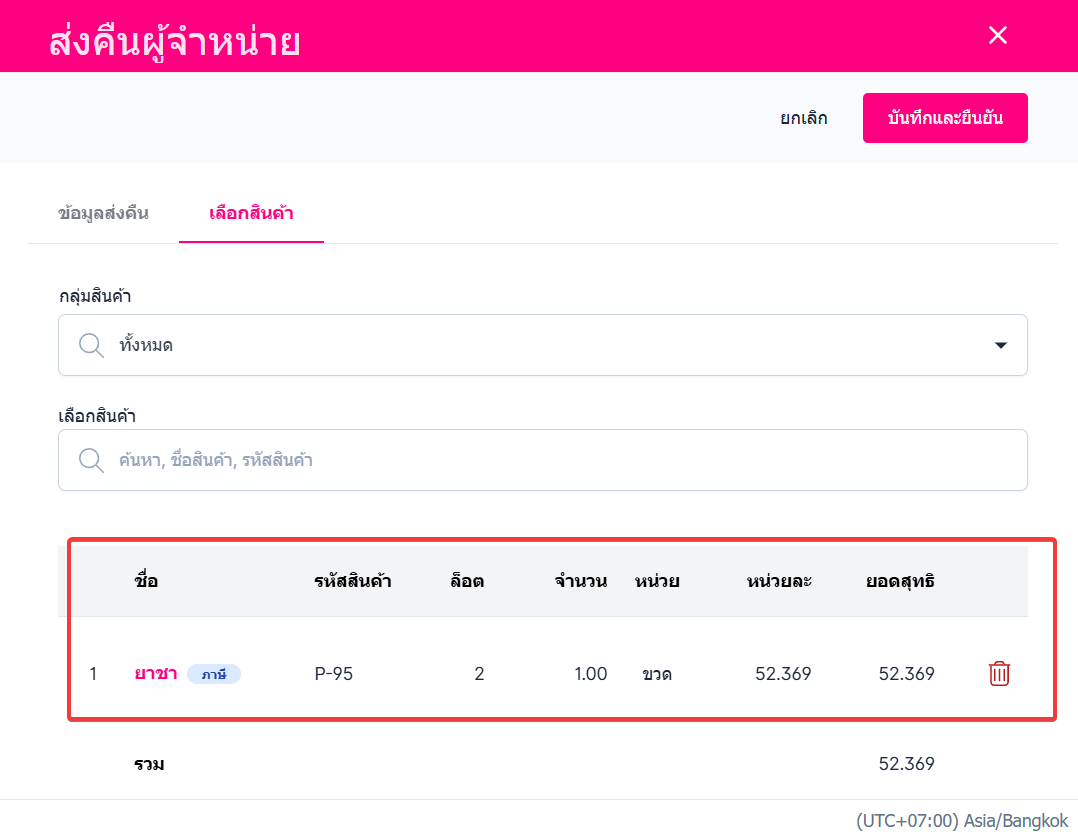Select the เลือกสินค้า tab
This screenshot has width=1078, height=832.
pyautogui.click(x=251, y=213)
